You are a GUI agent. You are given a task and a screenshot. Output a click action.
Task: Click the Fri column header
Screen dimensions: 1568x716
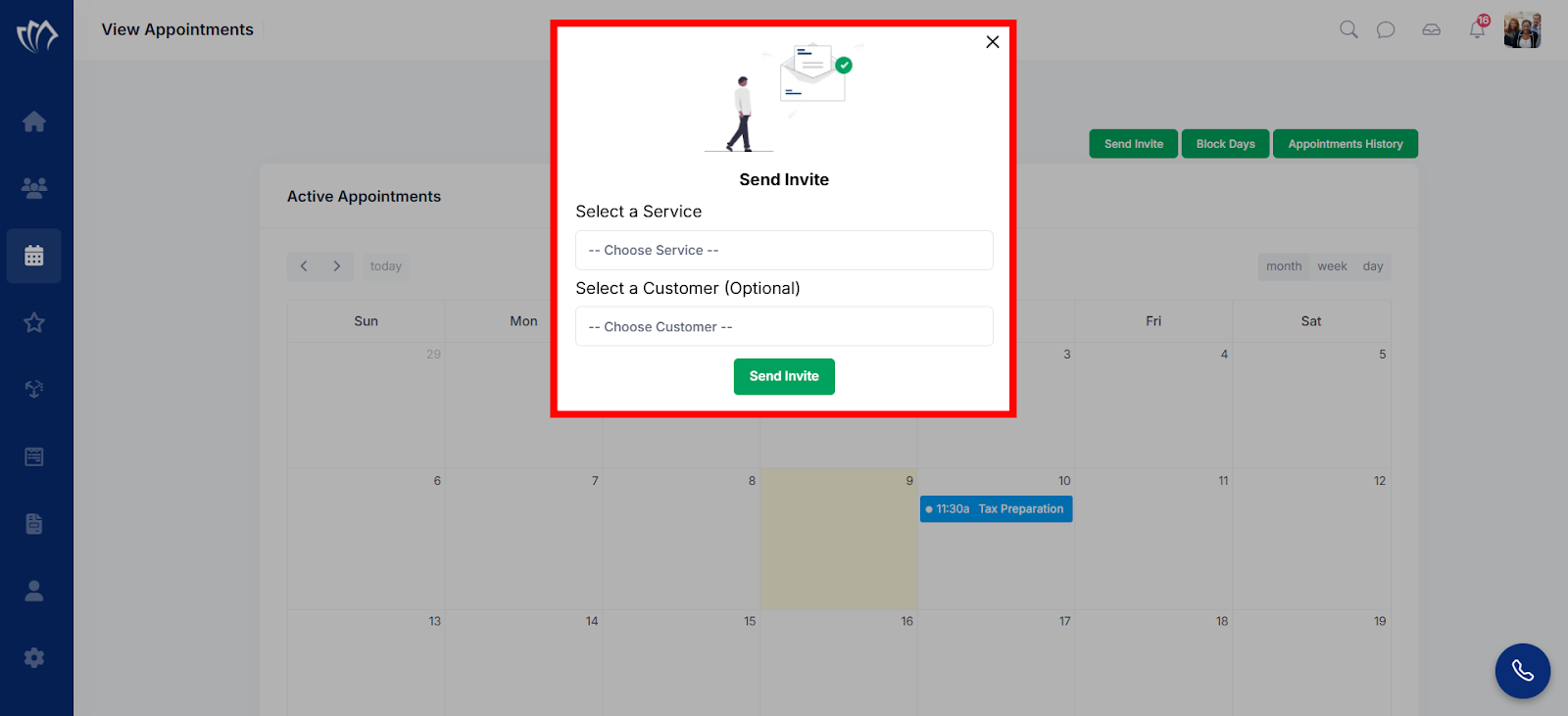click(x=1153, y=321)
